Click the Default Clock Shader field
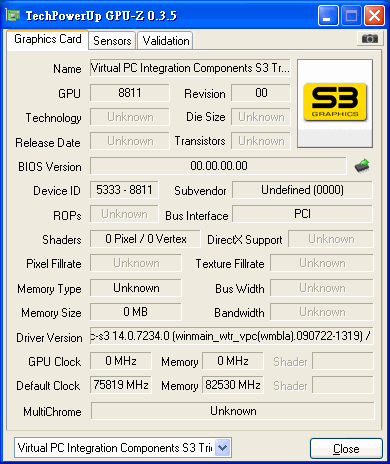The image size is (390, 464). click(343, 385)
